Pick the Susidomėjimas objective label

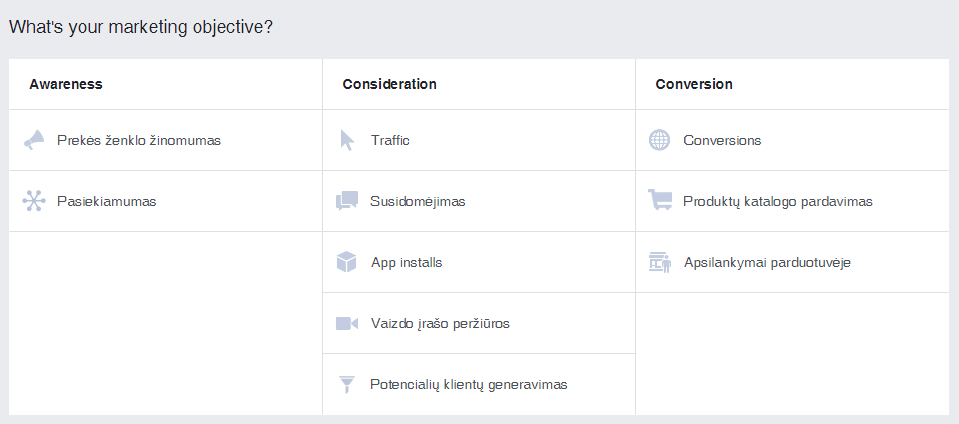(417, 201)
